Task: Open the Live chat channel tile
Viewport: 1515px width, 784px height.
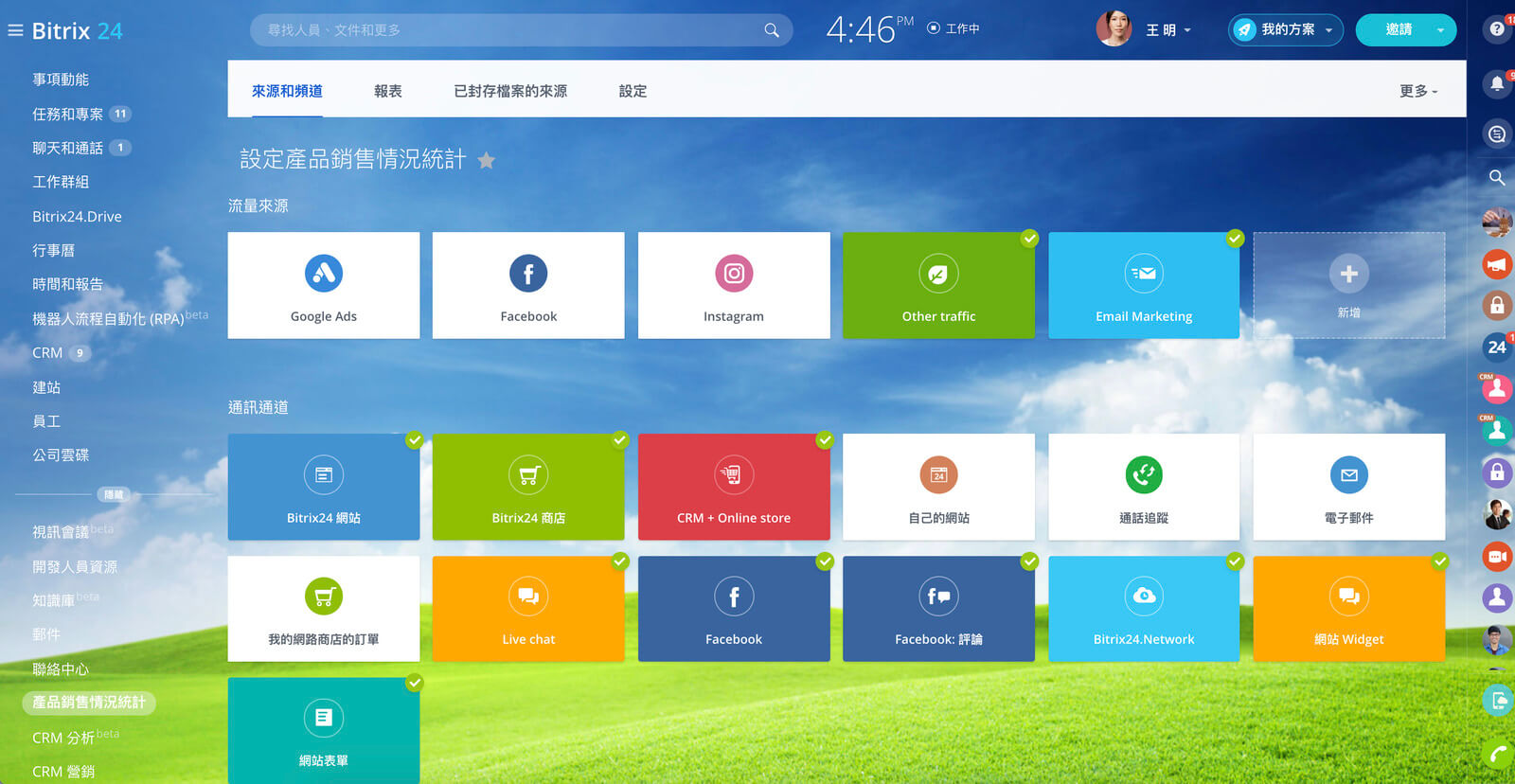Action: tap(528, 608)
